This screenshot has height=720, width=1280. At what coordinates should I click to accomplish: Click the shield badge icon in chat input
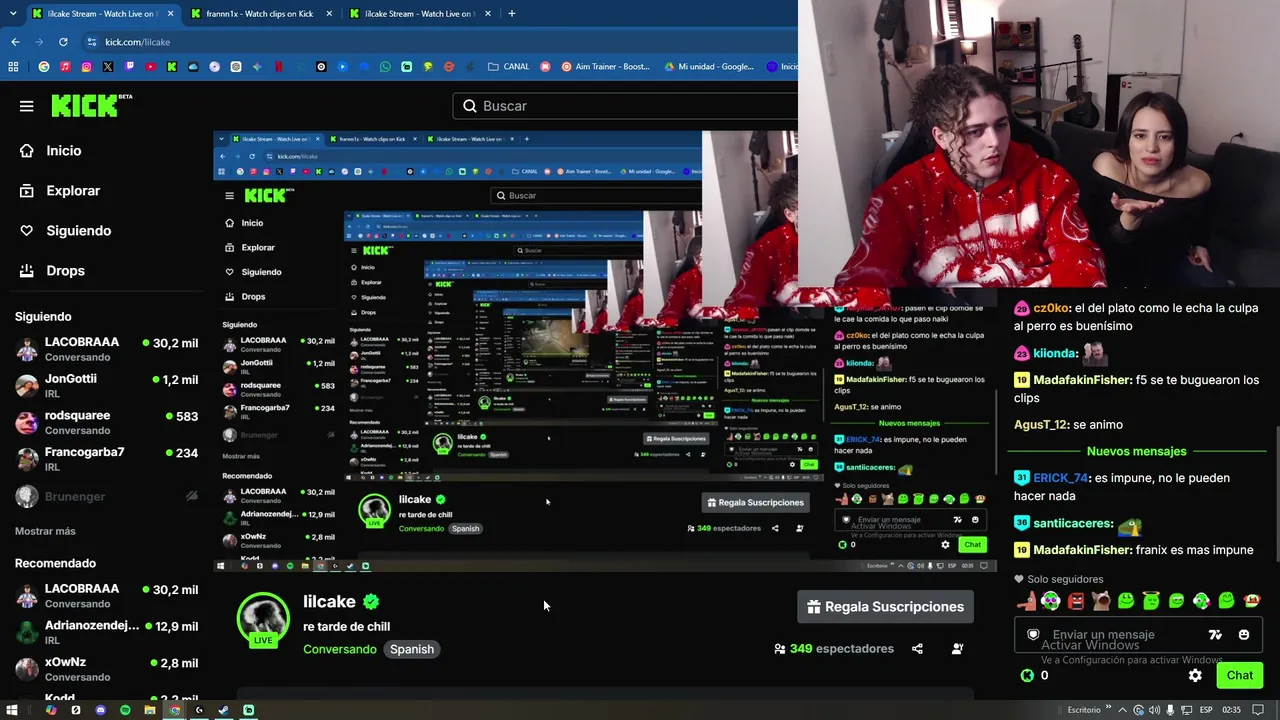click(x=1034, y=635)
